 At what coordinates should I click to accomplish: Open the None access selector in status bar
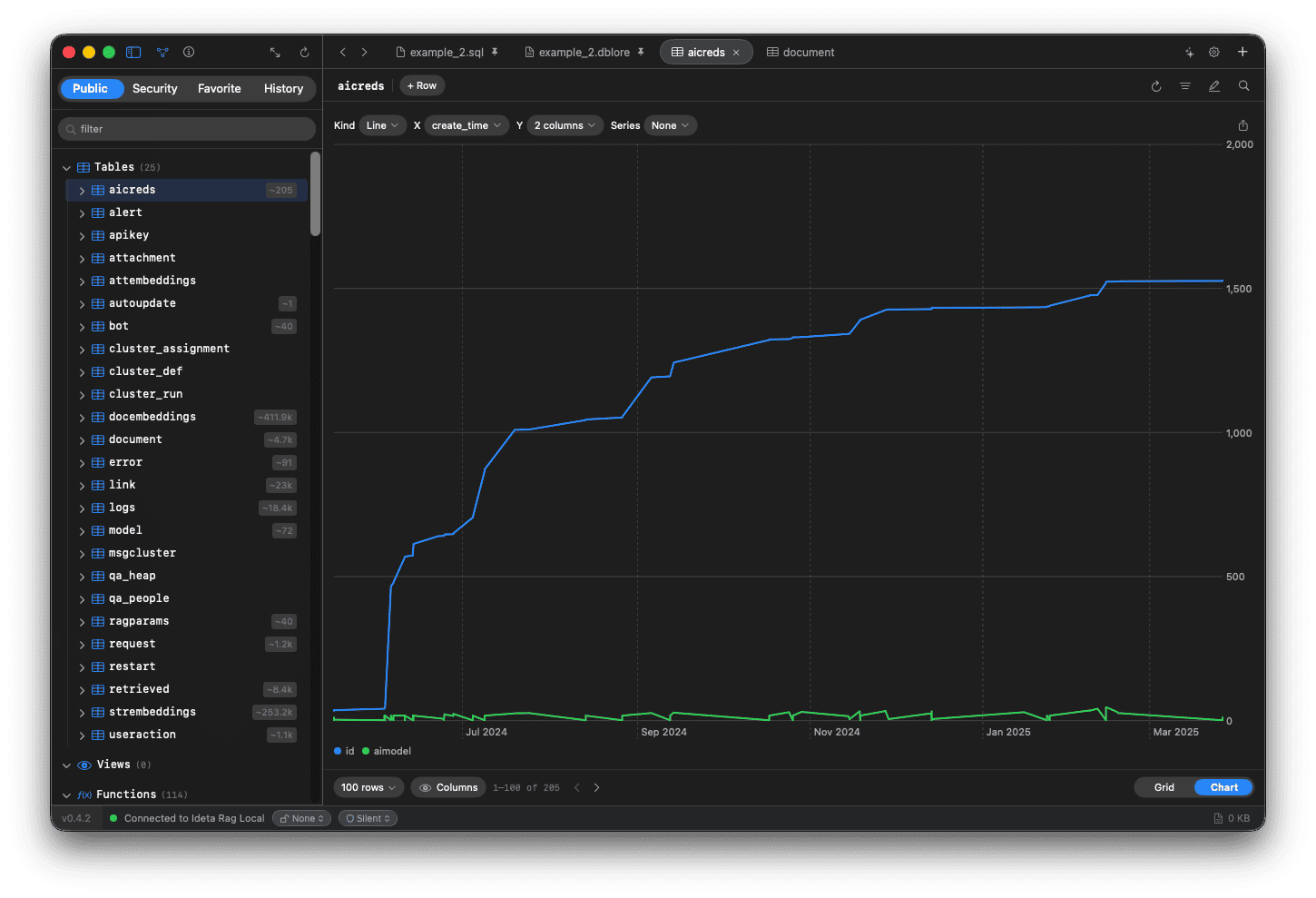(301, 818)
